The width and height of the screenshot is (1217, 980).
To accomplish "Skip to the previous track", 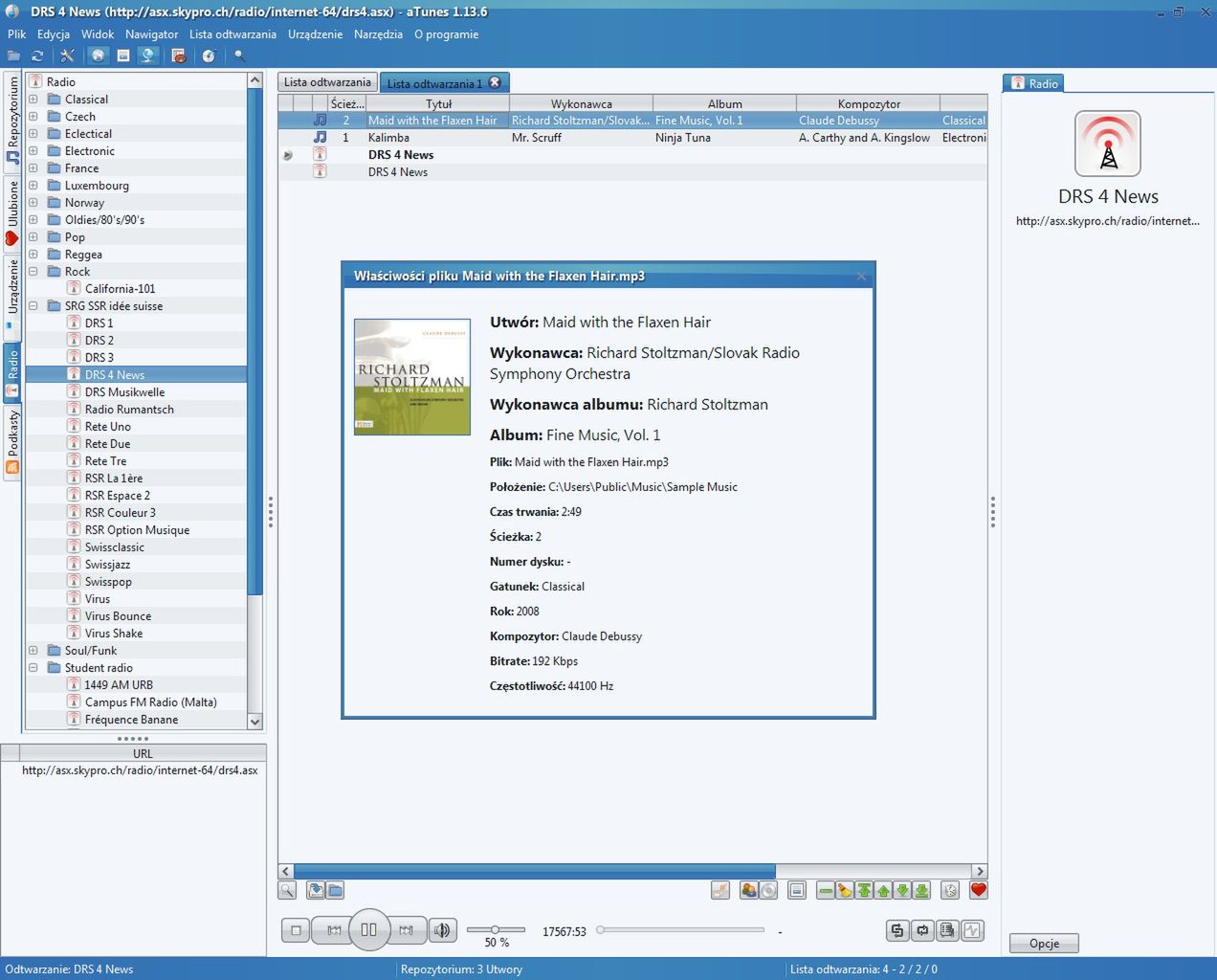I will tap(334, 930).
